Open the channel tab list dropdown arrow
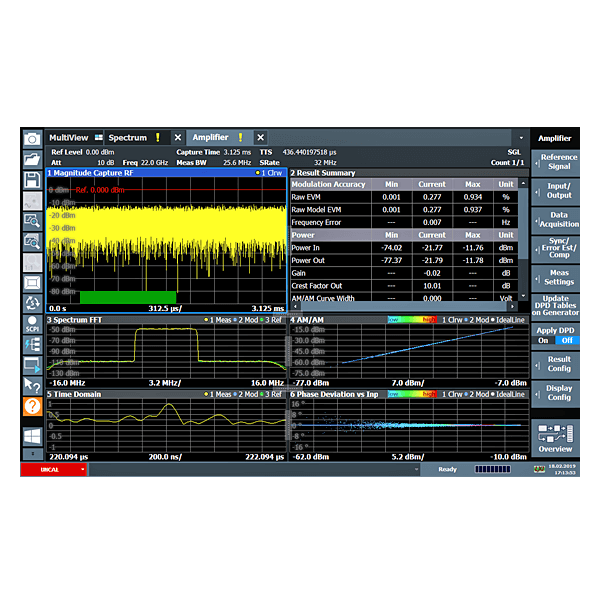The height and width of the screenshot is (600, 600). (521, 138)
